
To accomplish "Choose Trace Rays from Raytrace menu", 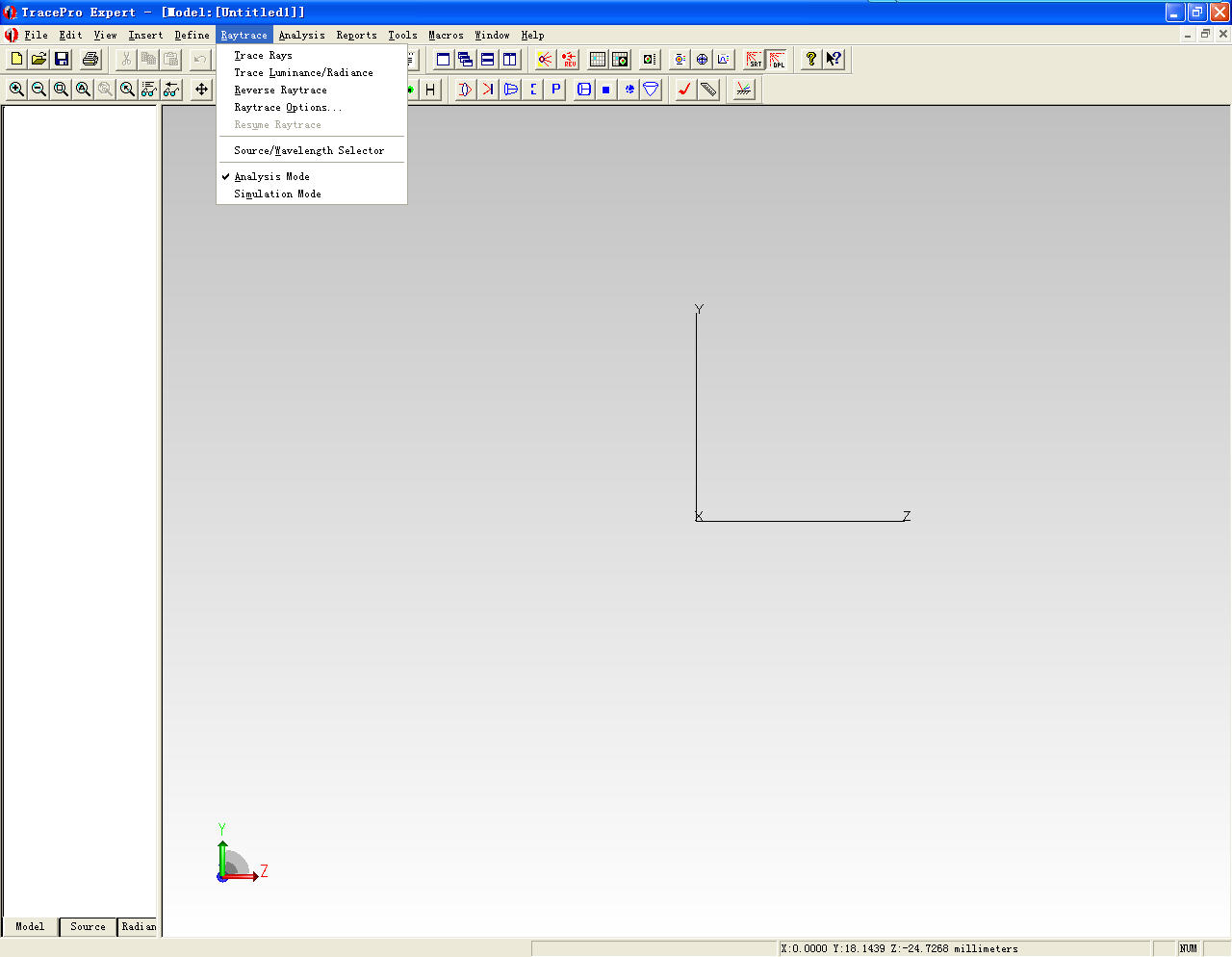I will click(x=312, y=56).
